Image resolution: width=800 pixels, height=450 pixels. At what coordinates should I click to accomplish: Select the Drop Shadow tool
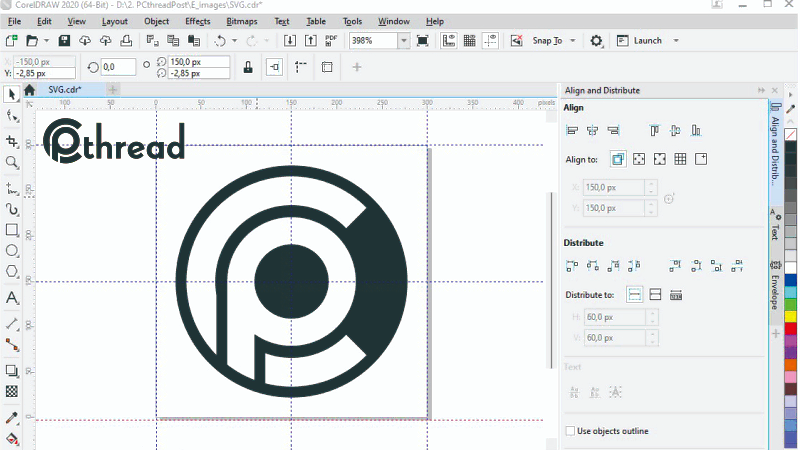tap(11, 371)
